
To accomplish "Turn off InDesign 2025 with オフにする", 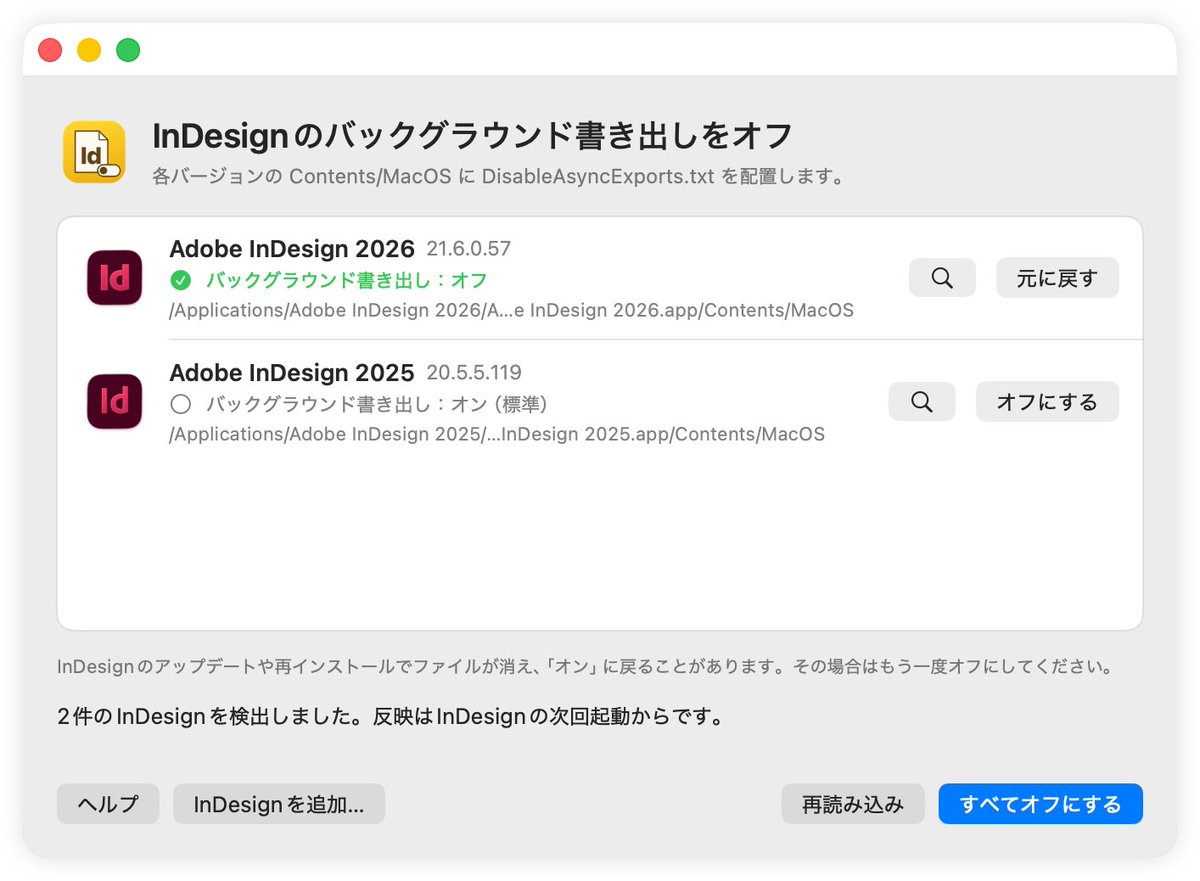I will tap(1047, 402).
